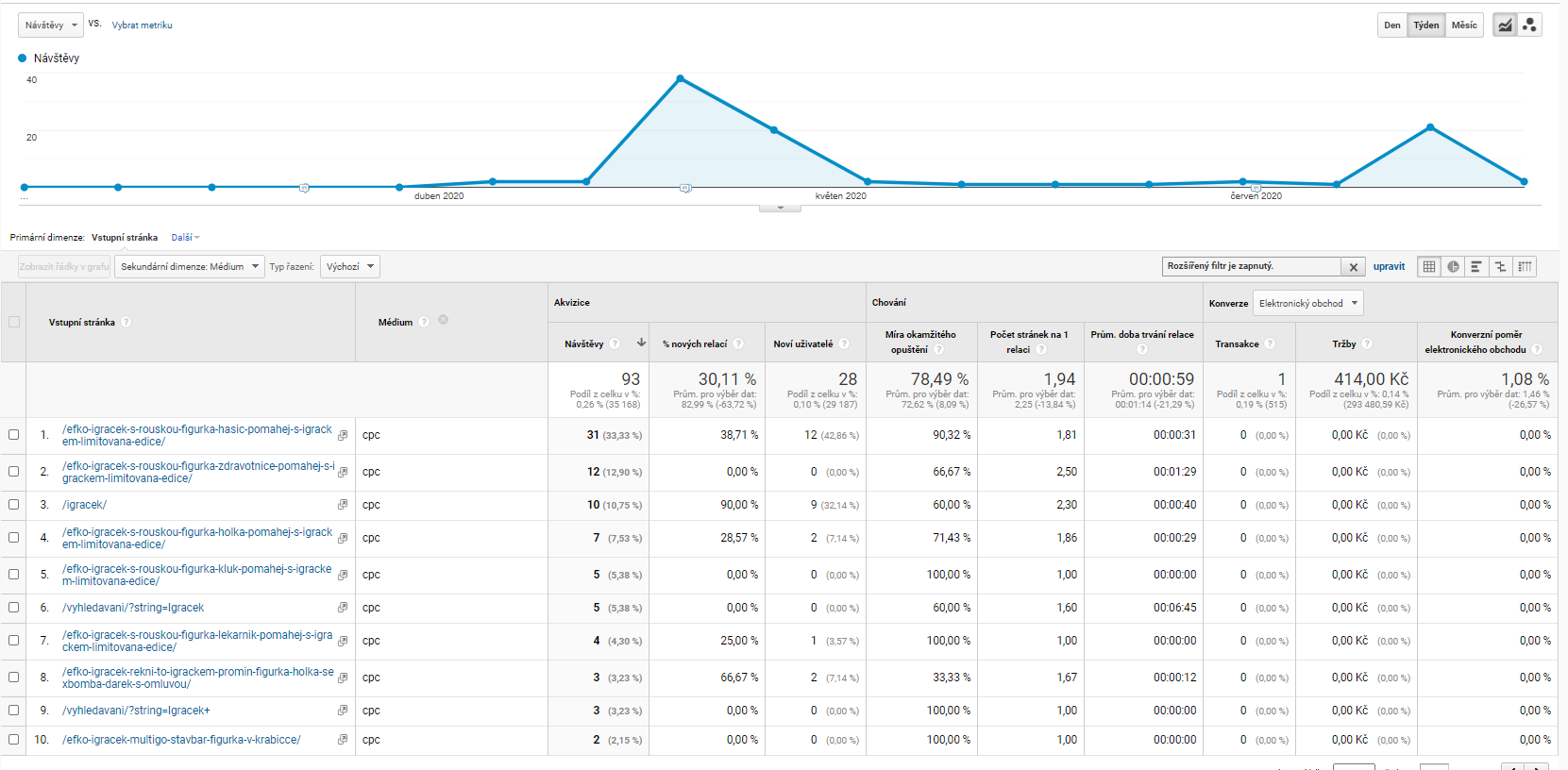The width and height of the screenshot is (1568, 770).
Task: Select Vstupní stránka primary dimension
Action: coord(125,238)
